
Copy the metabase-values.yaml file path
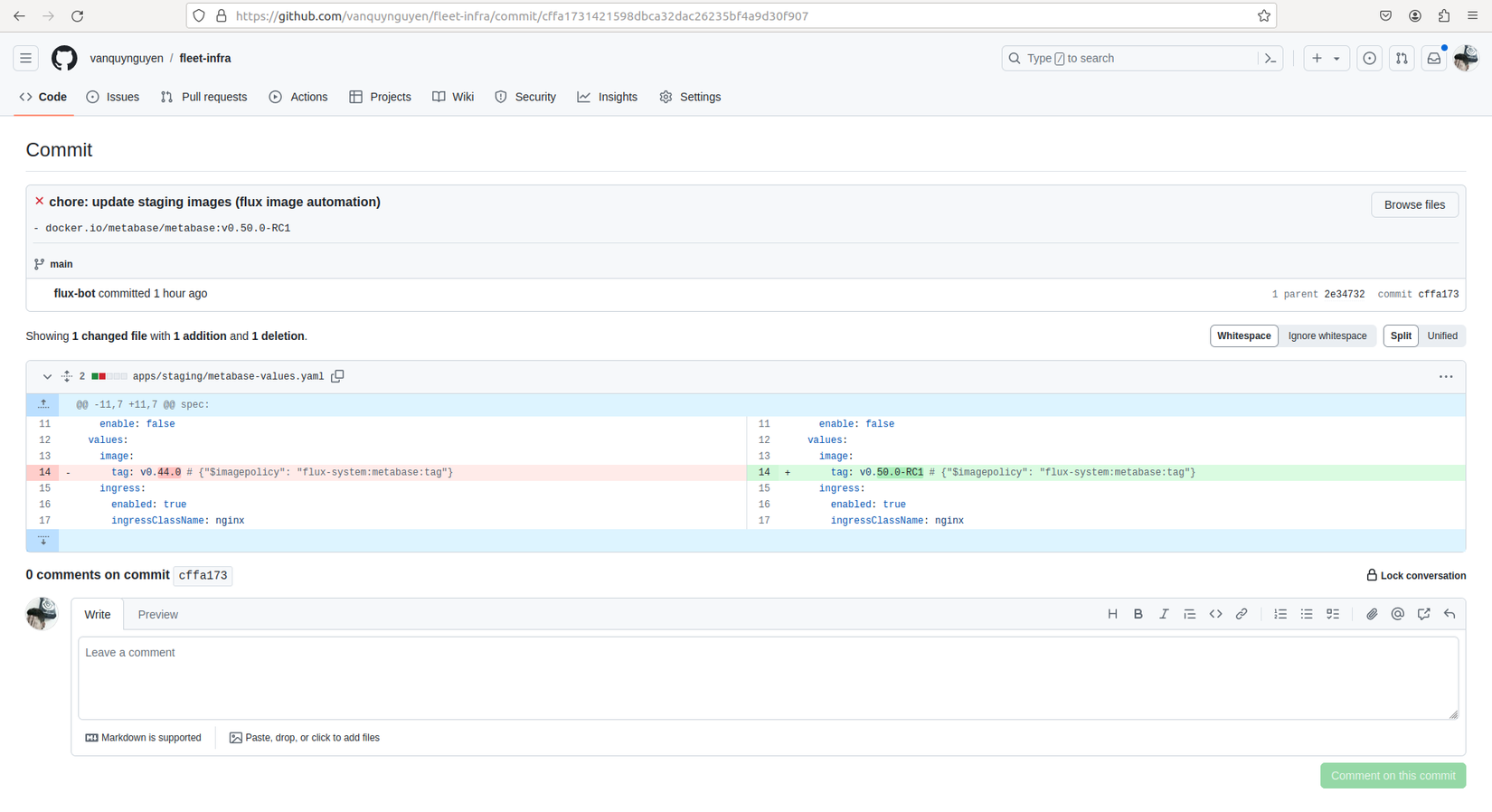tap(337, 376)
